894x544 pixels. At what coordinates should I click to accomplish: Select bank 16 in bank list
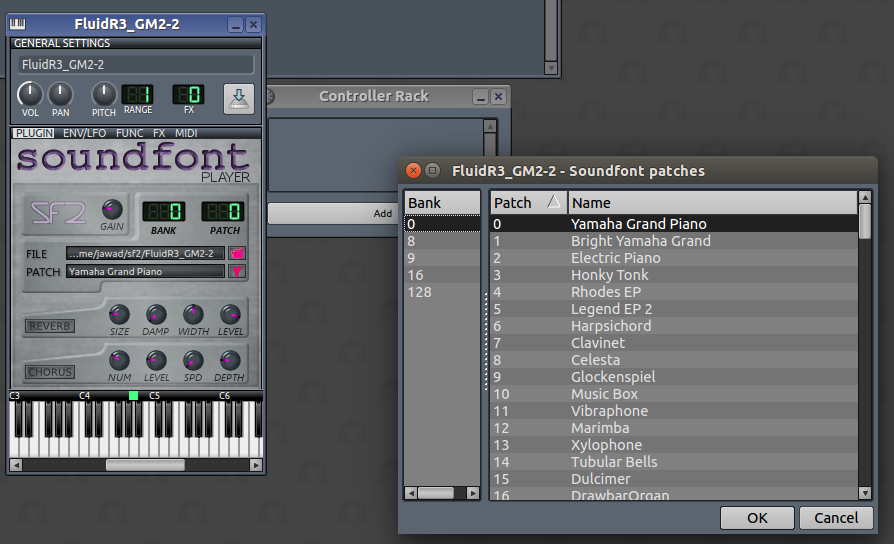coord(442,275)
